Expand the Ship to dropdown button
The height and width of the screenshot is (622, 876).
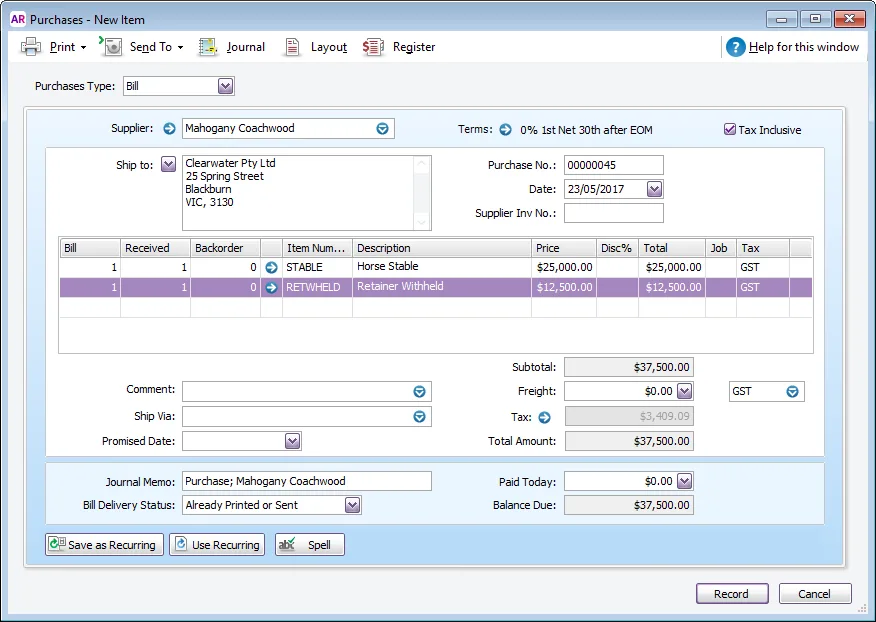(x=168, y=164)
